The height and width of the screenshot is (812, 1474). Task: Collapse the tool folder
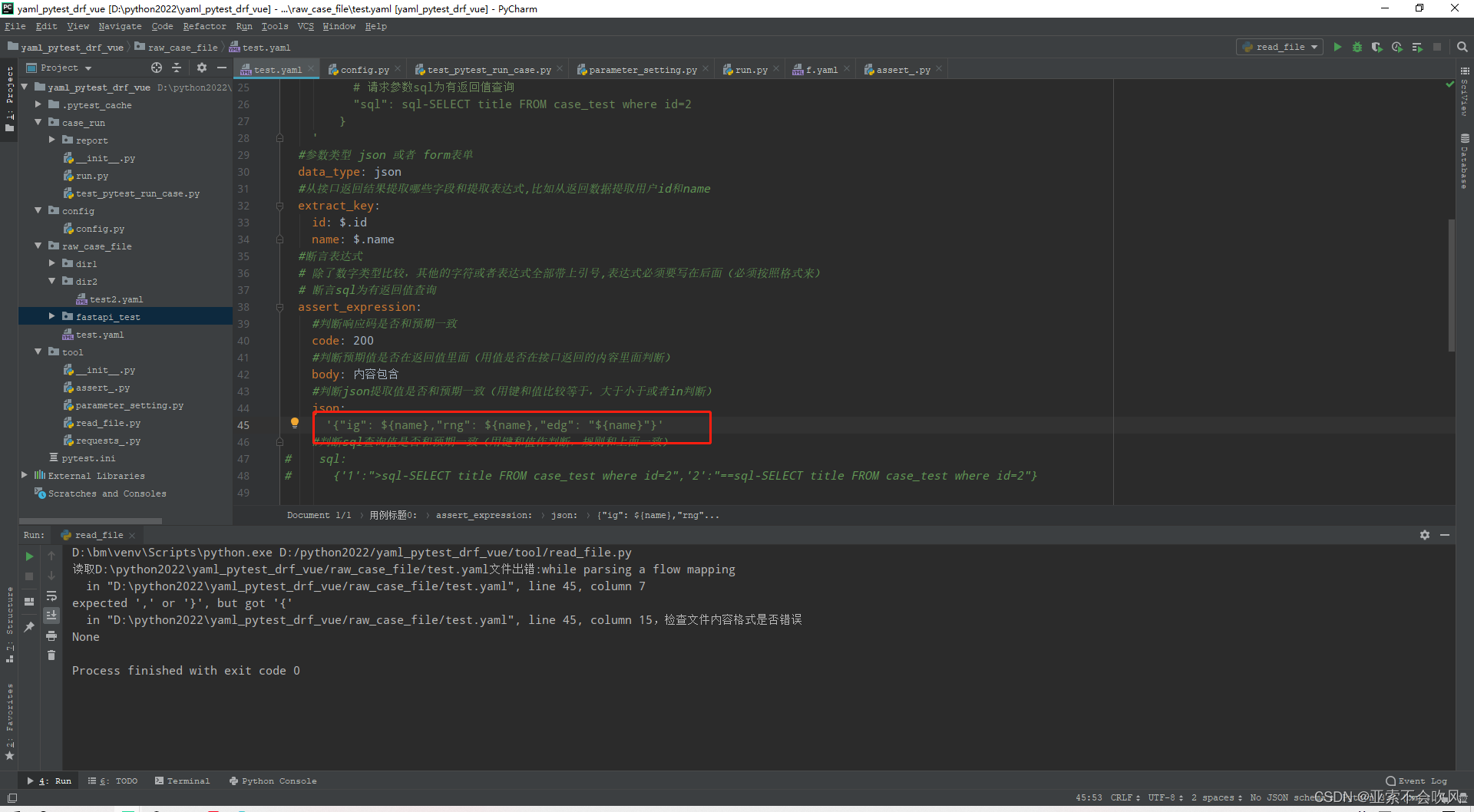point(38,352)
